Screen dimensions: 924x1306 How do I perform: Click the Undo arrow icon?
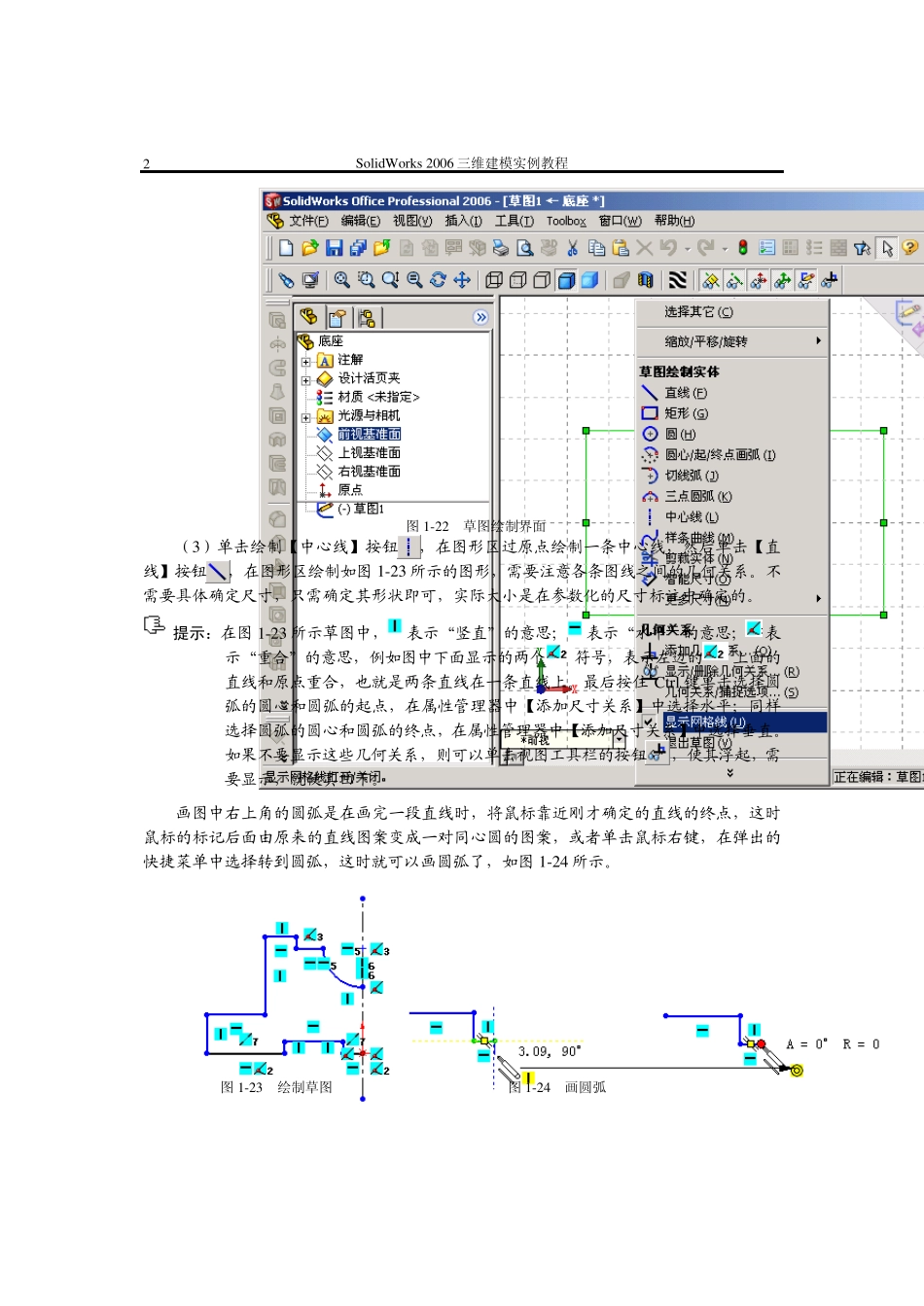668,248
